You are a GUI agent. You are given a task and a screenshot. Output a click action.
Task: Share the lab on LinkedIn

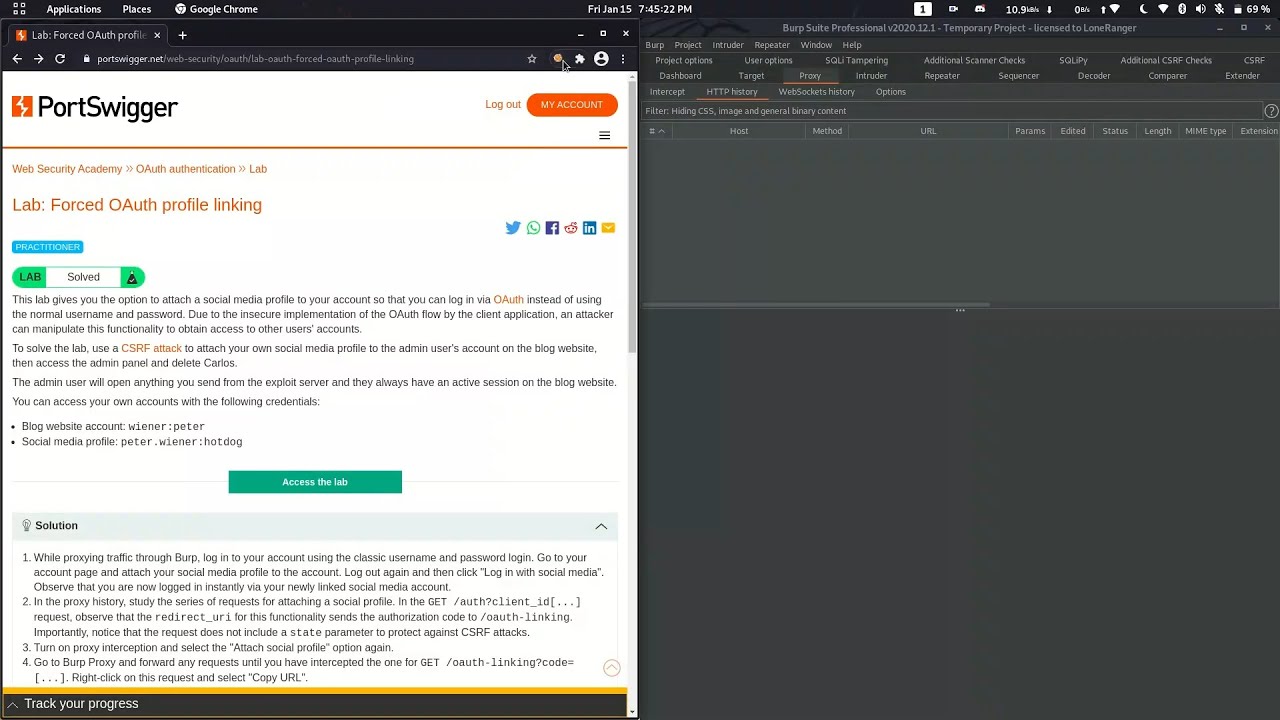click(590, 228)
